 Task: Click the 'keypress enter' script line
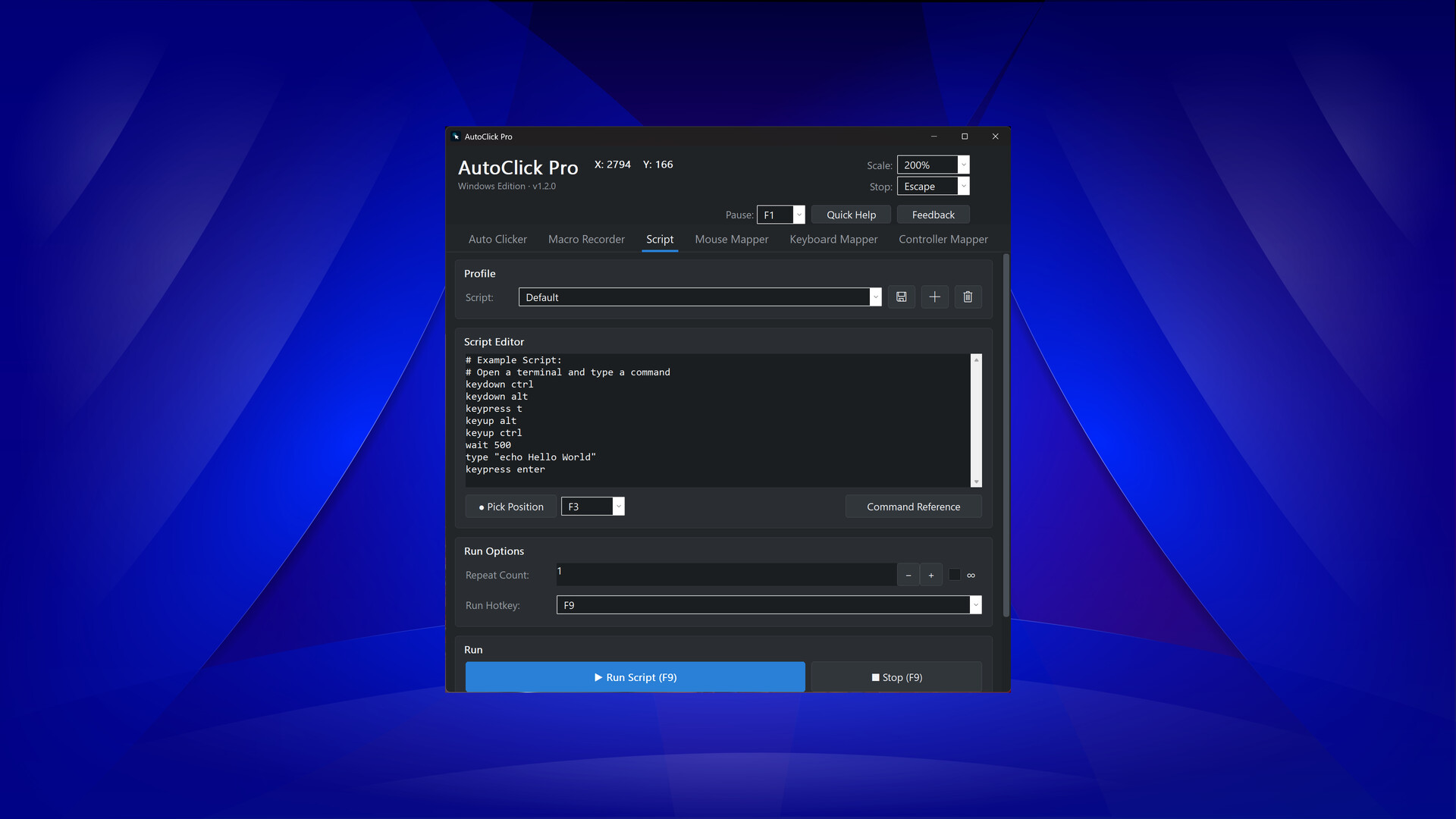505,469
